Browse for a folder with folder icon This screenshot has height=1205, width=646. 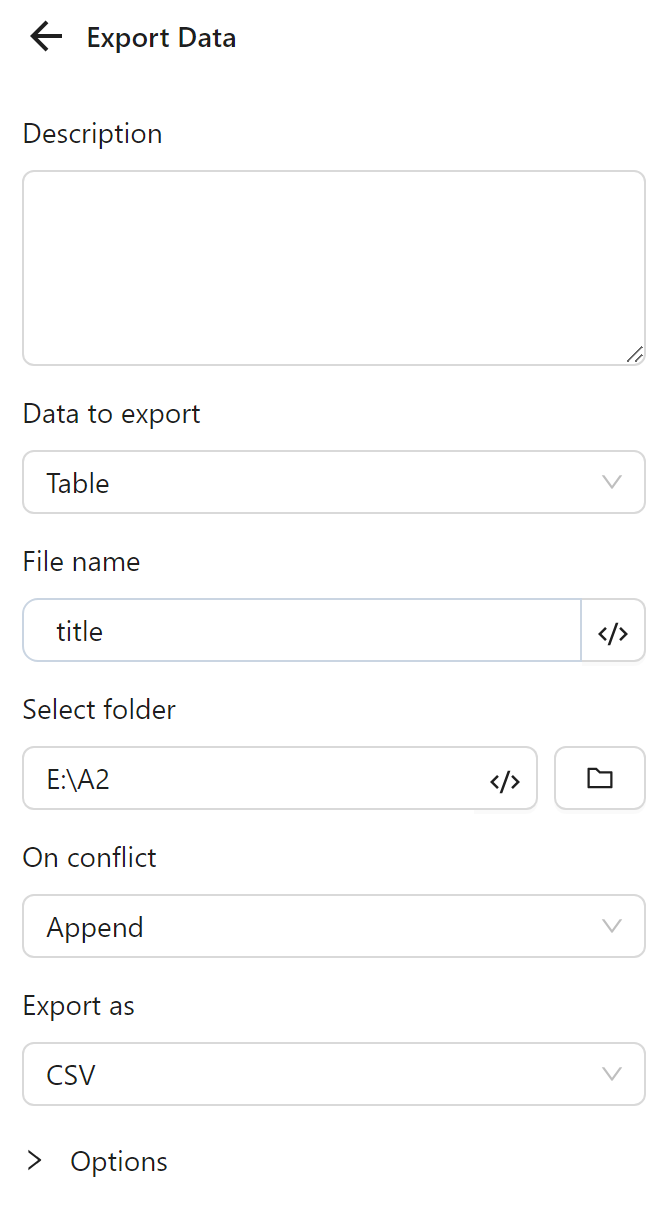pos(600,778)
